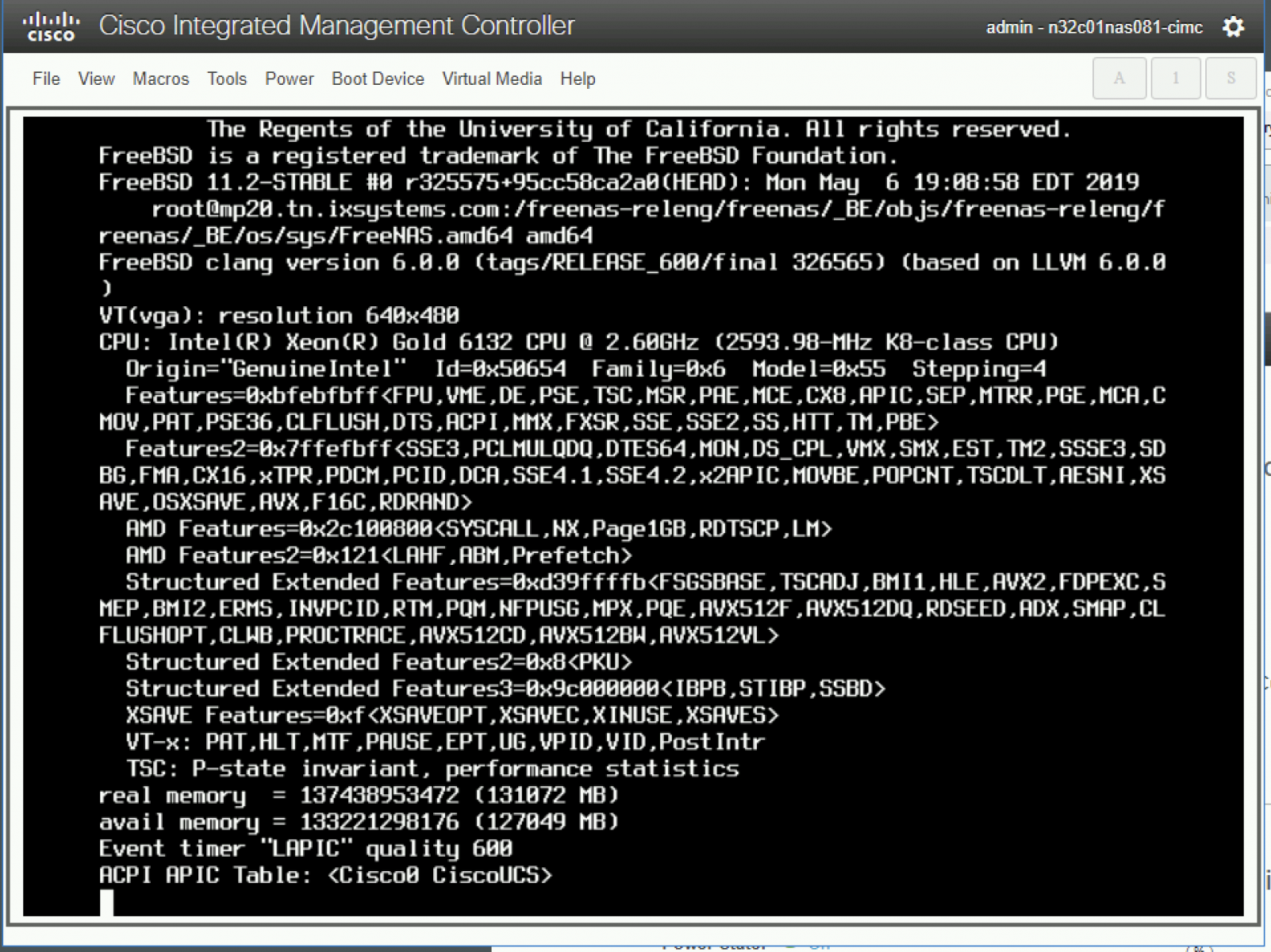Click the 'VT-x: PAT,HLT,MTF' line
The height and width of the screenshot is (952, 1271).
click(445, 742)
